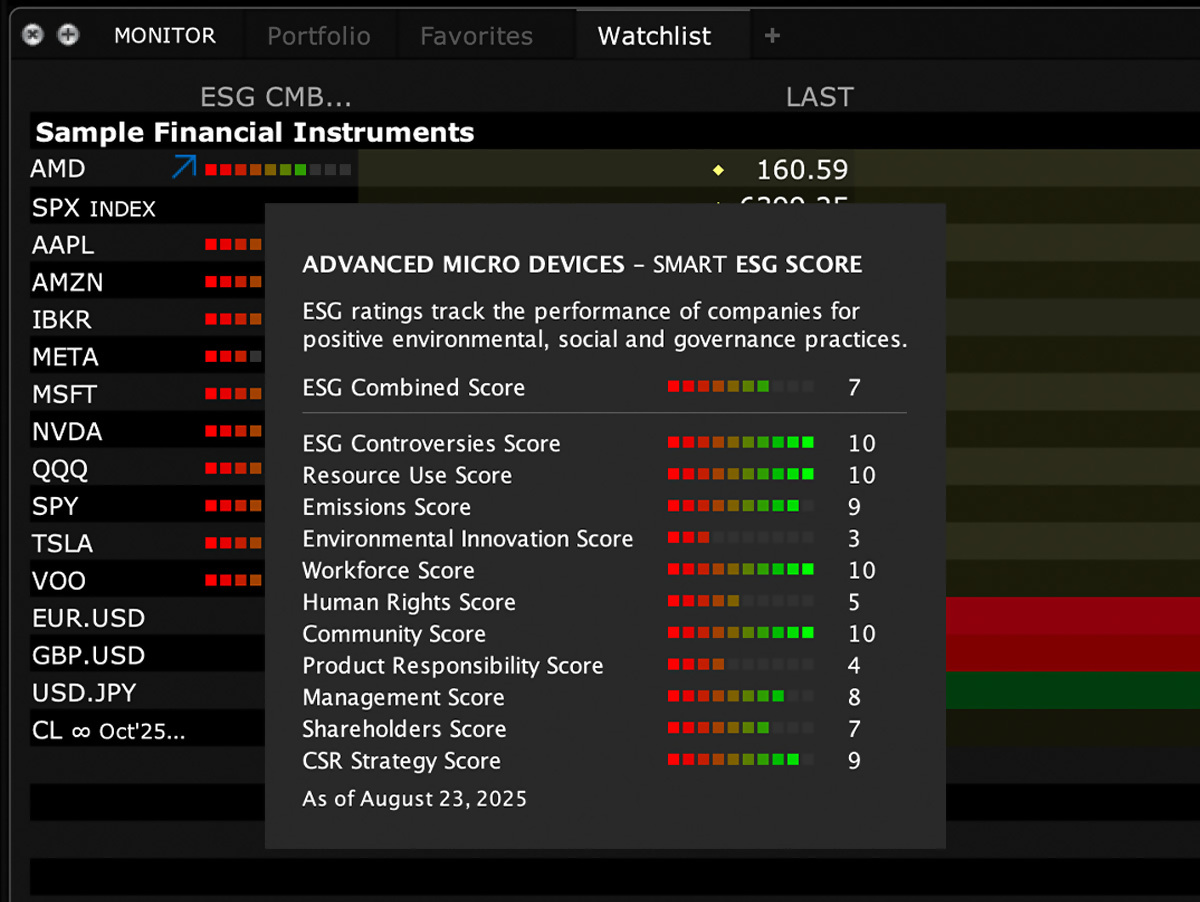Click the plus to add a new tab
The height and width of the screenshot is (902, 1200).
771,35
